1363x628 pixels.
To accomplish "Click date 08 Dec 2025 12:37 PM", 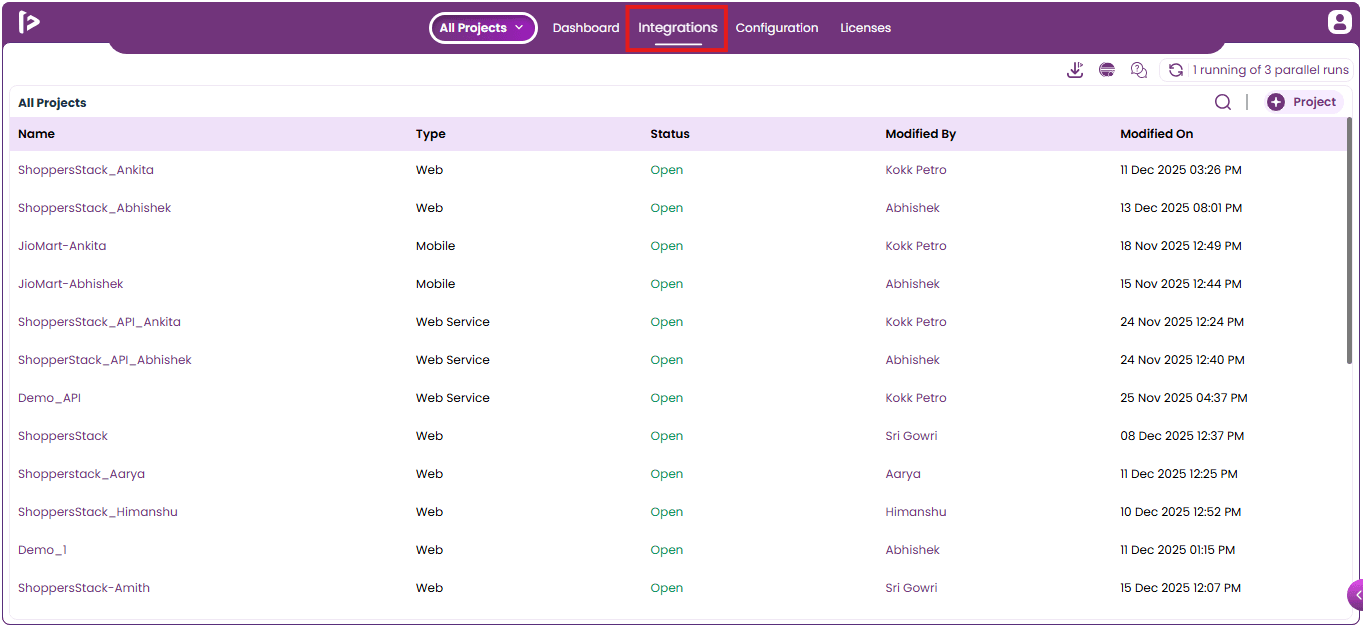I will 1182,436.
